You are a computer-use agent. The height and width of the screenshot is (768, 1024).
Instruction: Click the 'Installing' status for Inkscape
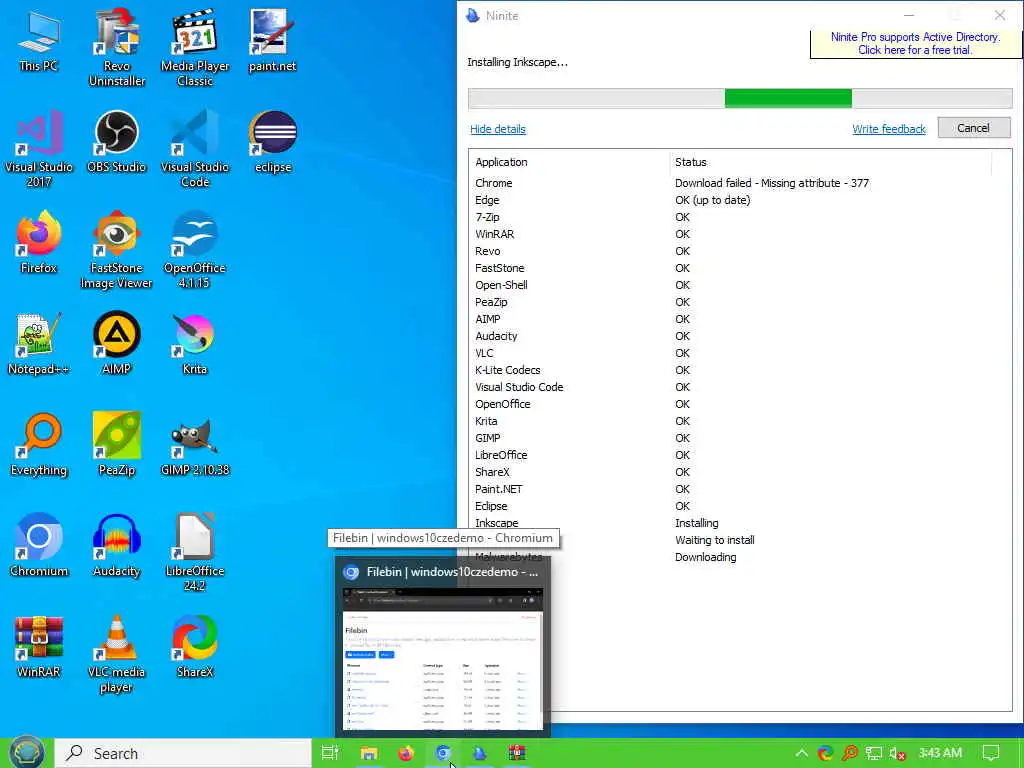(696, 522)
